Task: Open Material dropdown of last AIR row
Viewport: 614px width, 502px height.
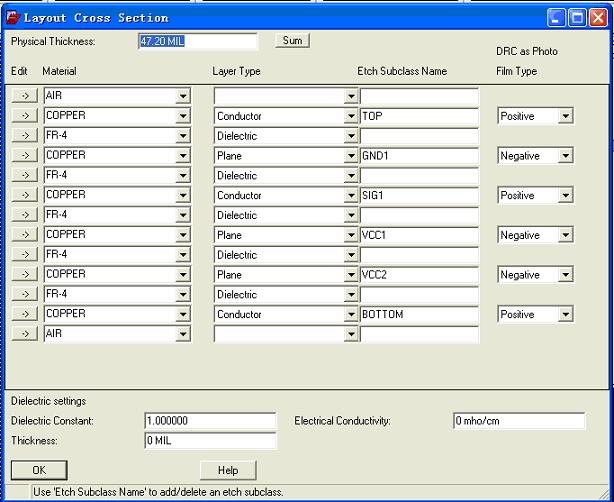Action: [x=183, y=334]
